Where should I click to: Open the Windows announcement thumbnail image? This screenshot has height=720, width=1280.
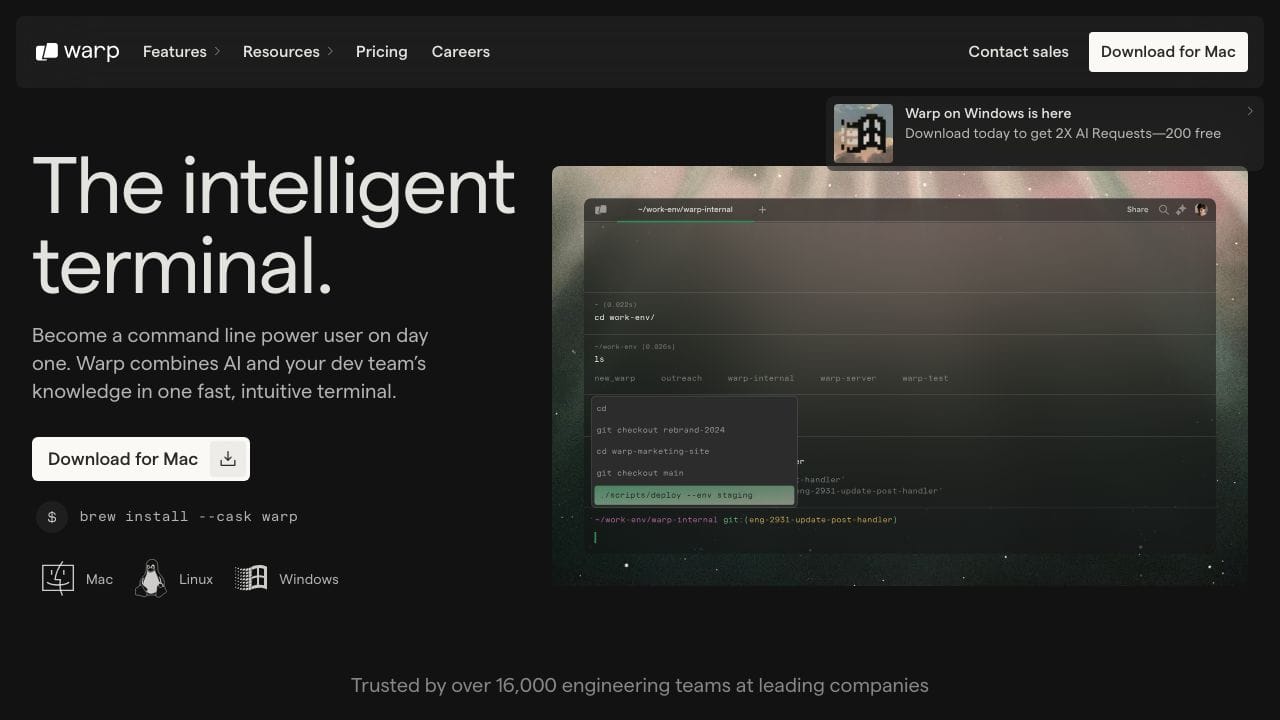(863, 133)
